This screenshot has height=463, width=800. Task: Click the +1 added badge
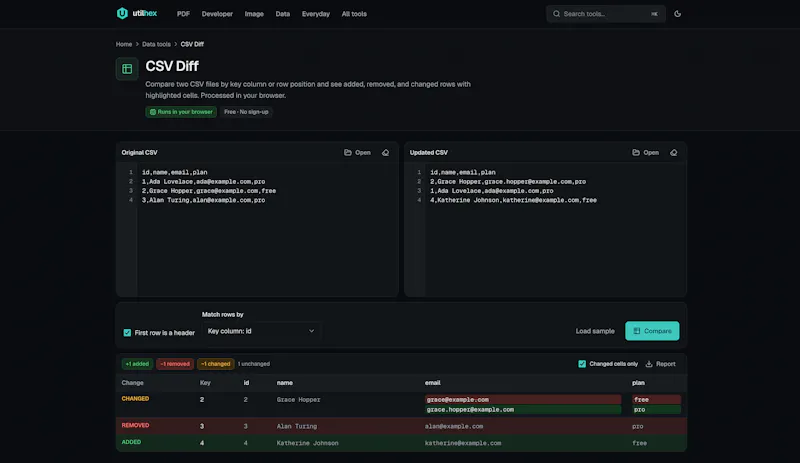point(137,364)
